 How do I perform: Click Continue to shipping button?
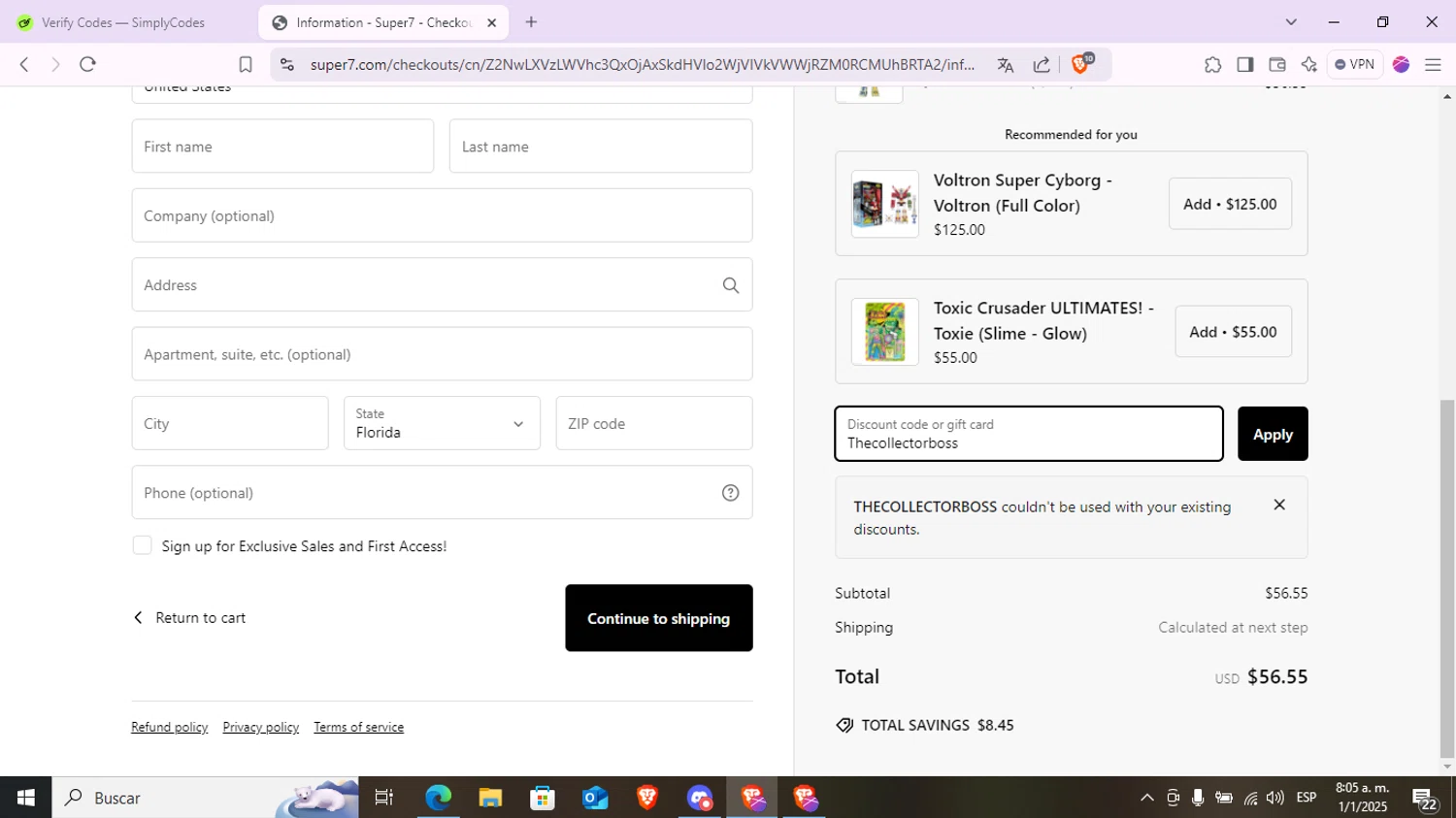tap(659, 618)
